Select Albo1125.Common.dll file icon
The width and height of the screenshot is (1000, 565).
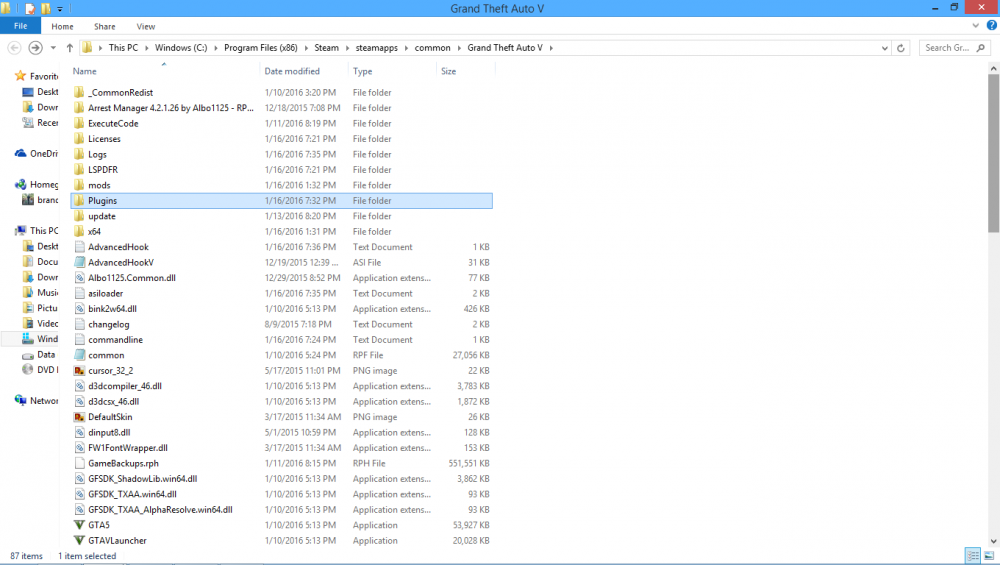[79, 278]
